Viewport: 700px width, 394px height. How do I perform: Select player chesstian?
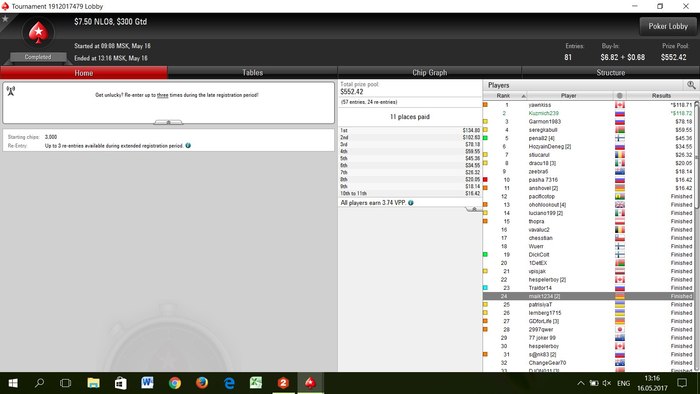tap(588, 238)
